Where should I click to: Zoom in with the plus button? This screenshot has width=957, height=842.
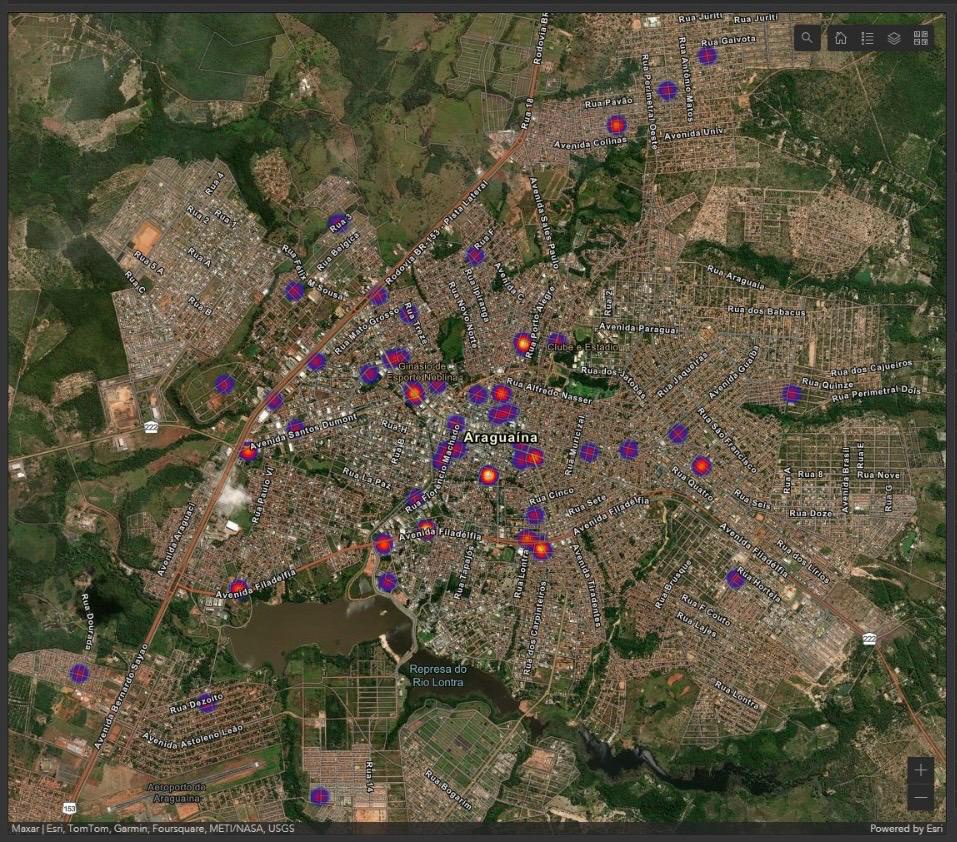pyautogui.click(x=920, y=770)
